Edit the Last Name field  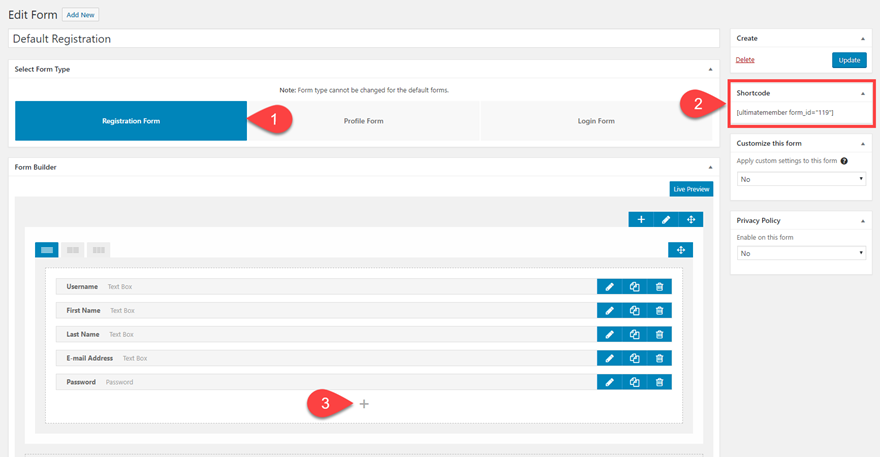click(x=609, y=335)
